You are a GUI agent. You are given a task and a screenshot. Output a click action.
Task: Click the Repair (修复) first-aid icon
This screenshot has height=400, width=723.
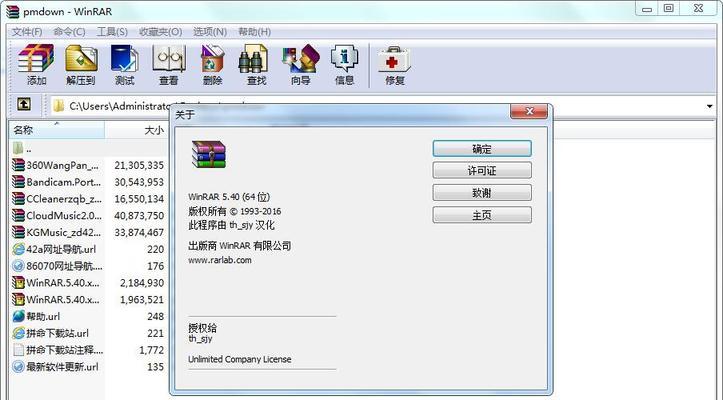tap(394, 59)
